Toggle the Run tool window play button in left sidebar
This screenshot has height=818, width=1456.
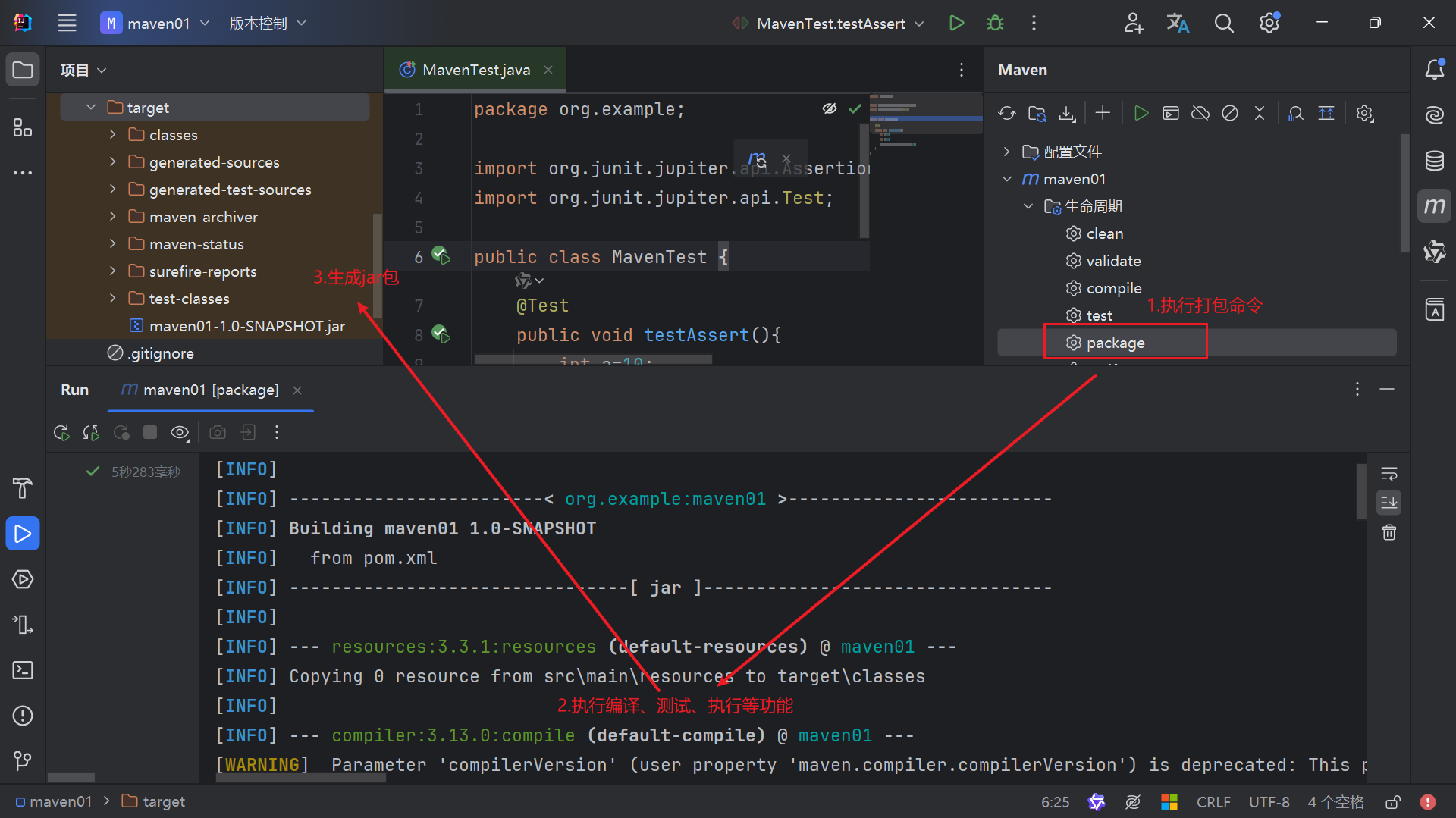coord(23,534)
